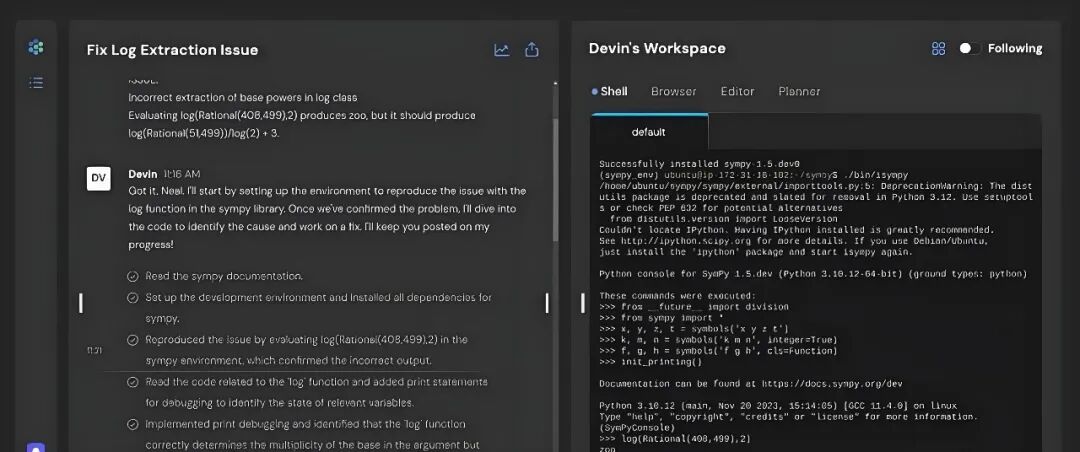Viewport: 1080px width, 452px height.
Task: Click check icon for Read the code related step
Action: coord(133,382)
